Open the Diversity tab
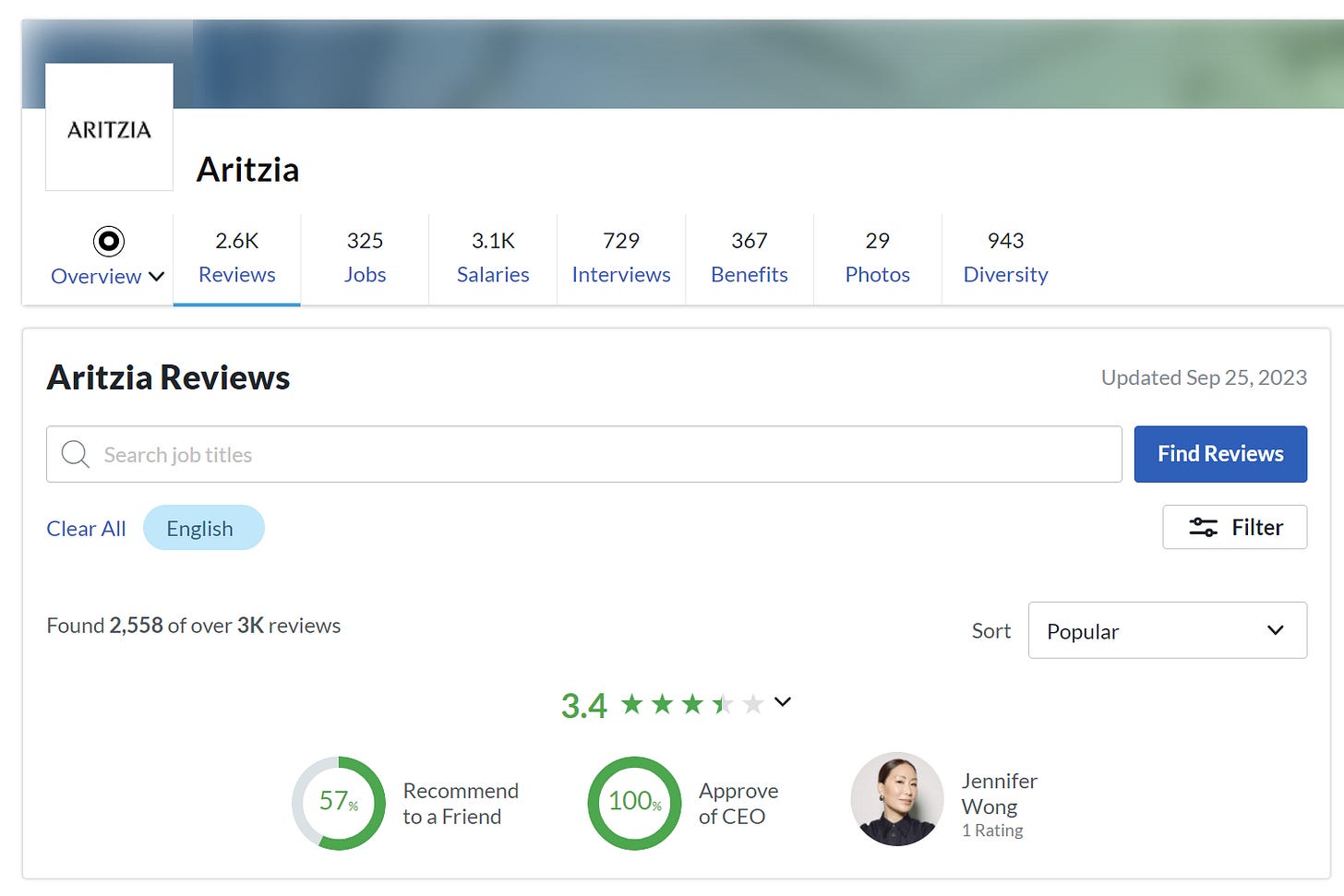Image resolution: width=1344 pixels, height=896 pixels. (1006, 258)
